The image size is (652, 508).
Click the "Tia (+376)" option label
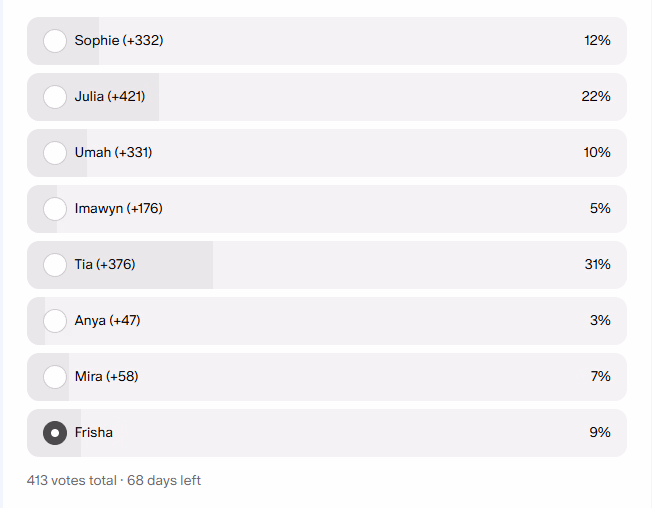click(x=105, y=265)
